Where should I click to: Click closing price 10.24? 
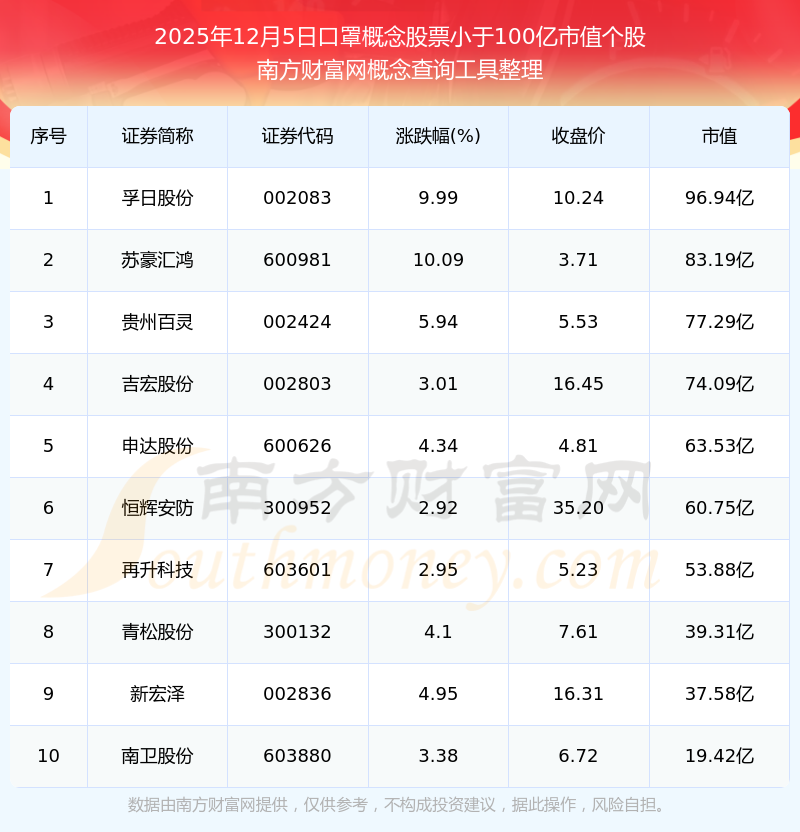(578, 198)
